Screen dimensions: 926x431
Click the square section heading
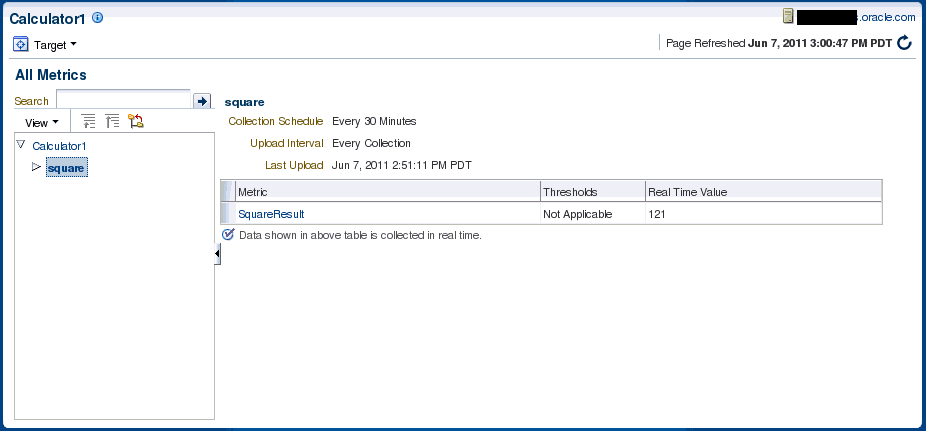point(244,102)
